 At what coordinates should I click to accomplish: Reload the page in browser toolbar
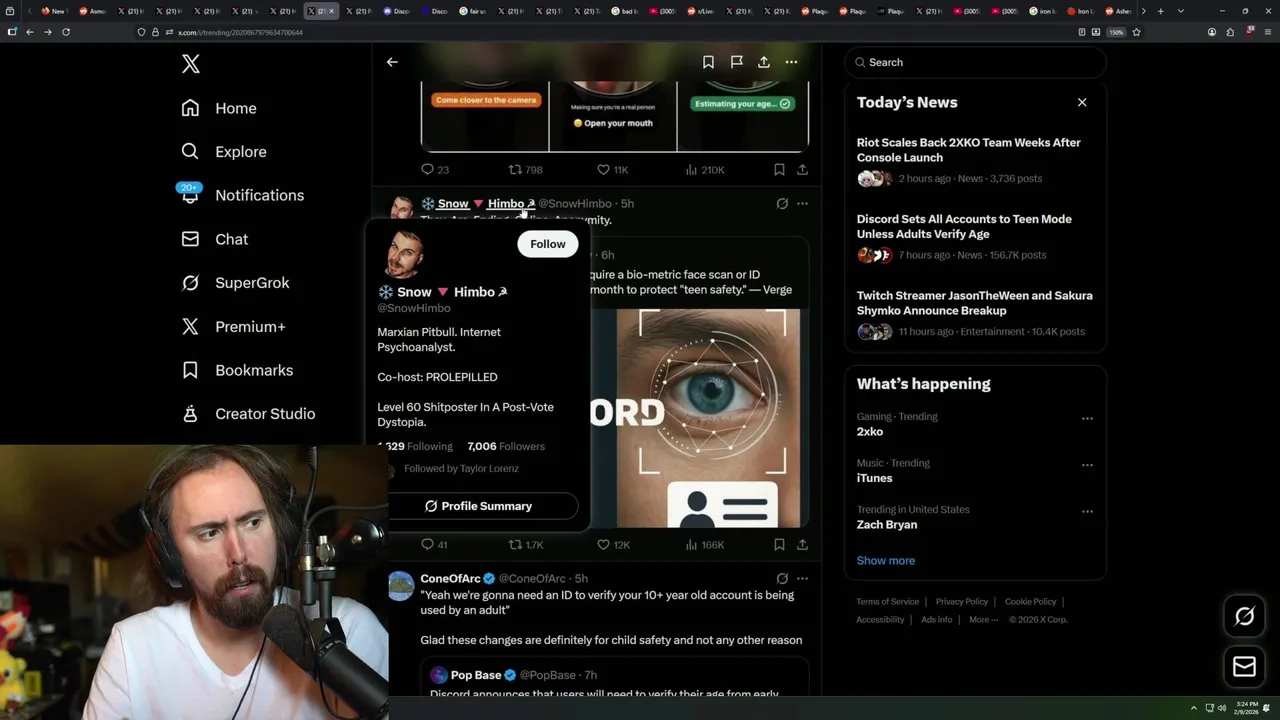pos(66,32)
